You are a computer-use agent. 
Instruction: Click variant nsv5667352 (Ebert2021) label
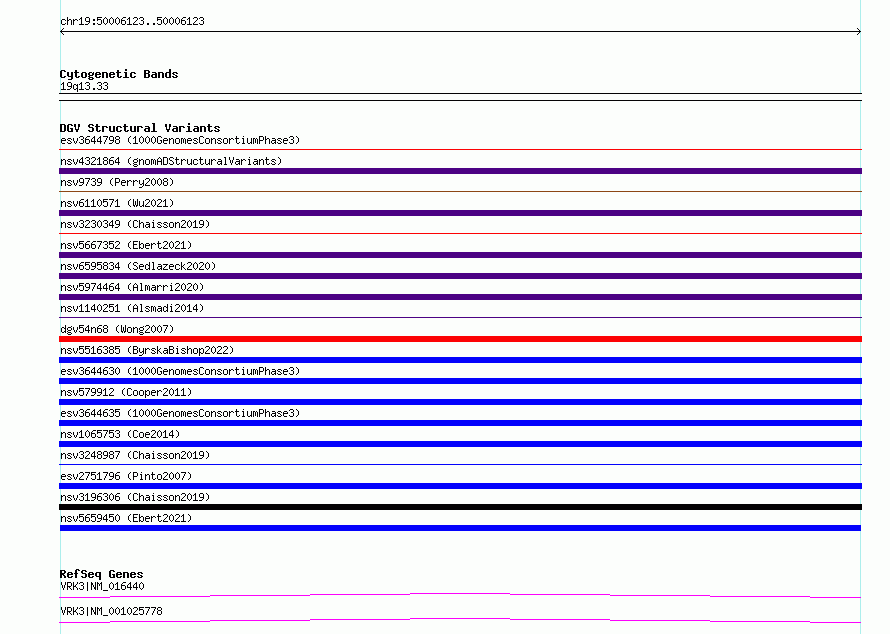pos(126,245)
